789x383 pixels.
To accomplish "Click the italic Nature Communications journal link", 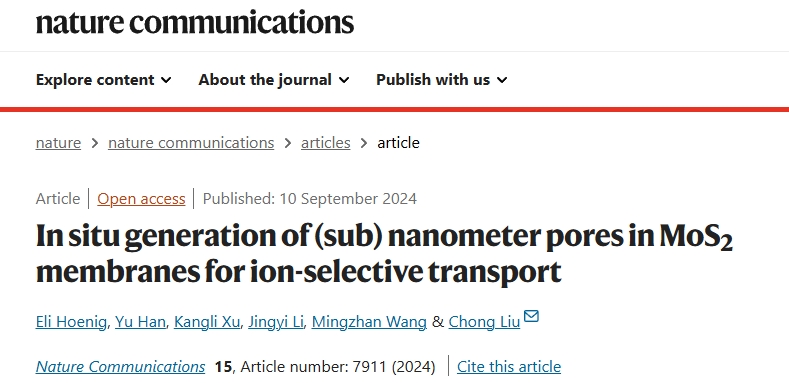I will (x=120, y=366).
